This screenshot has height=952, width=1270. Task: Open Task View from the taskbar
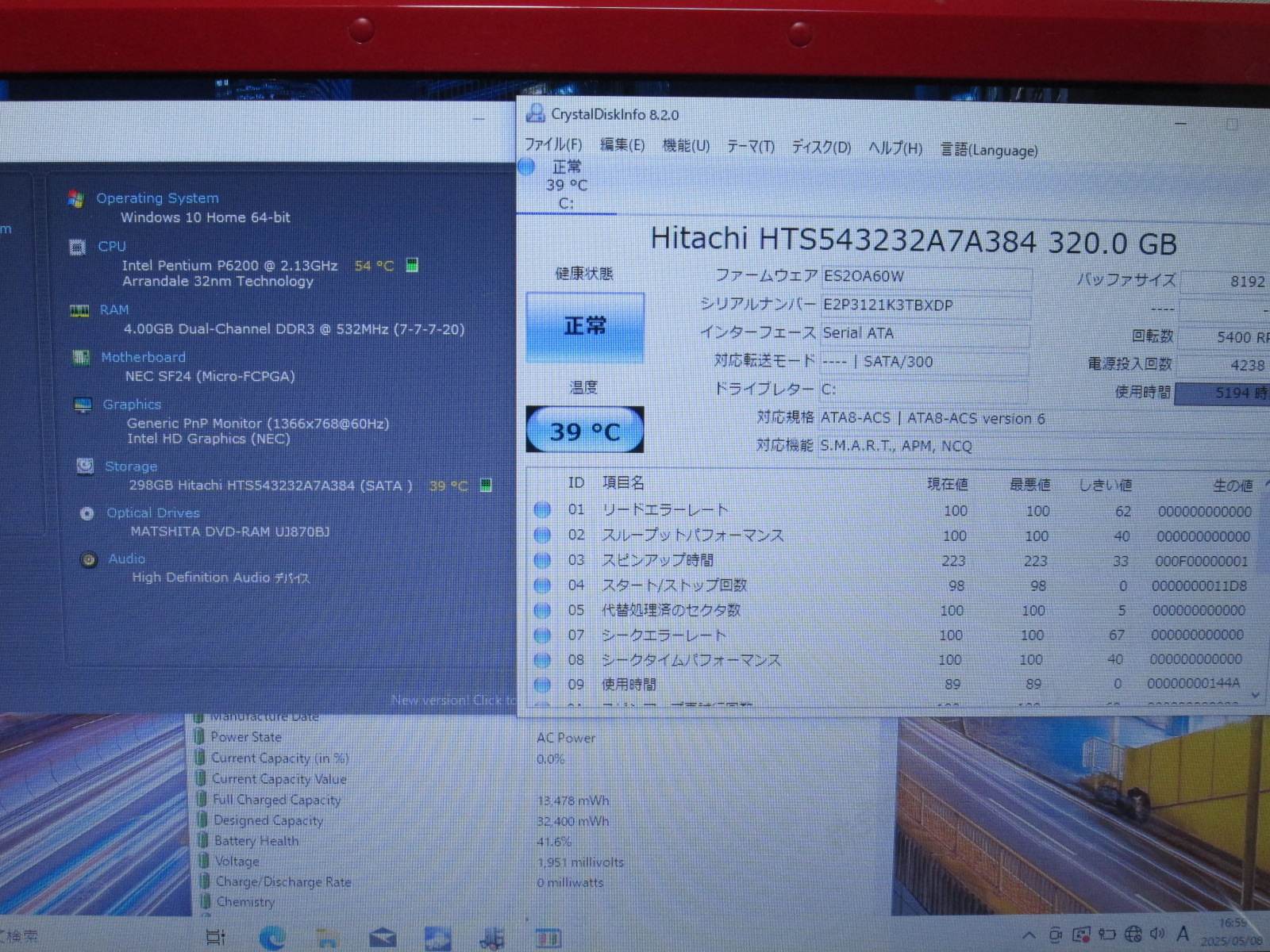point(215,937)
